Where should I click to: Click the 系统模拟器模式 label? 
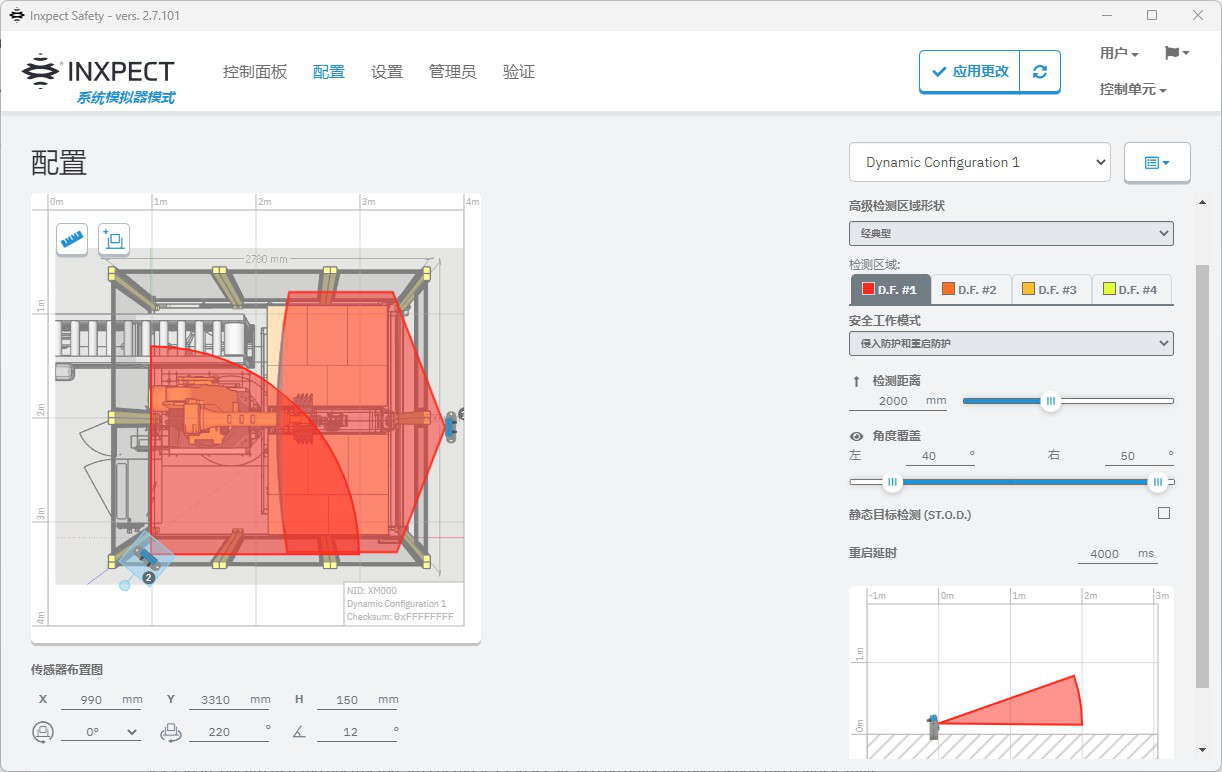[126, 98]
